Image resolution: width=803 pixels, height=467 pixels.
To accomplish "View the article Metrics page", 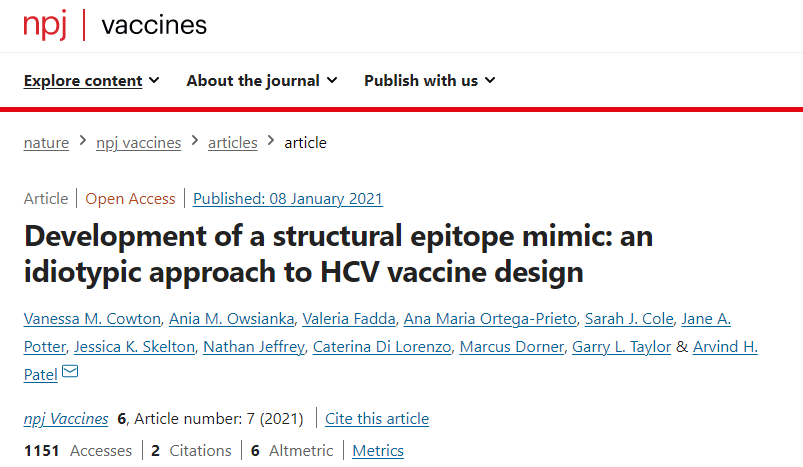I will point(378,450).
